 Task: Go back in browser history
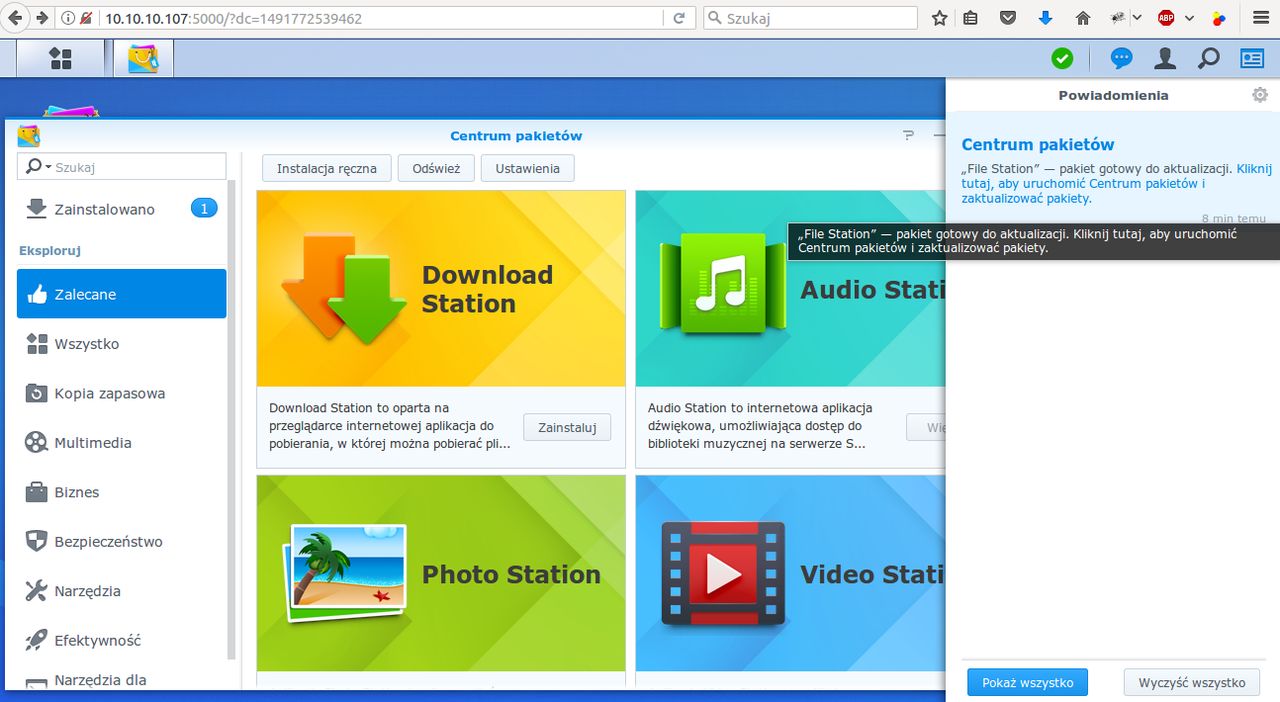(15, 18)
